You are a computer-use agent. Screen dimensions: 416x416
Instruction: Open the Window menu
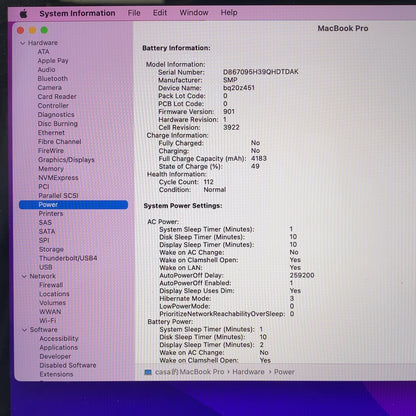point(194,13)
